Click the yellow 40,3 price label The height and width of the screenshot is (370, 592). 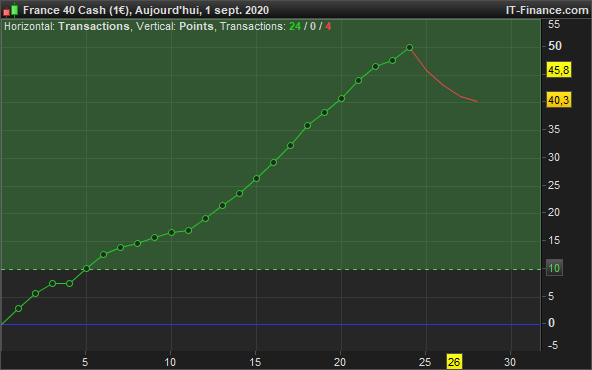pos(559,100)
